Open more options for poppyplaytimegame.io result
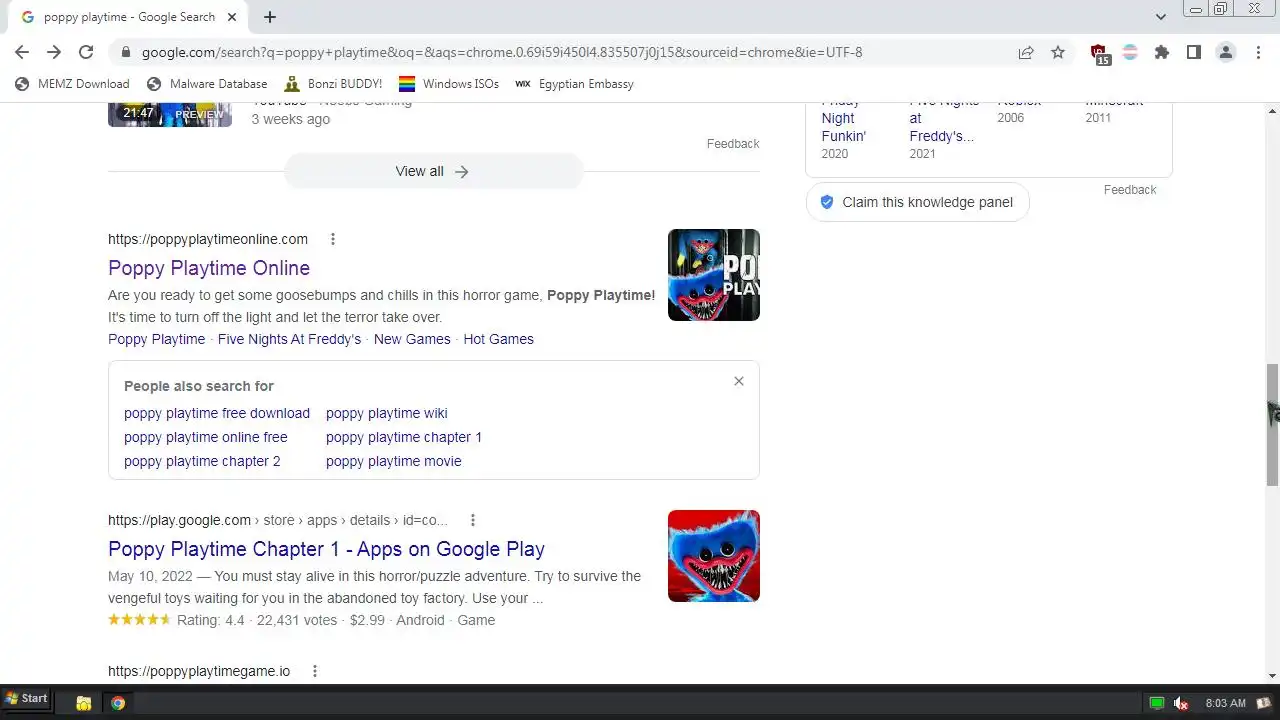The width and height of the screenshot is (1280, 720). click(x=315, y=671)
